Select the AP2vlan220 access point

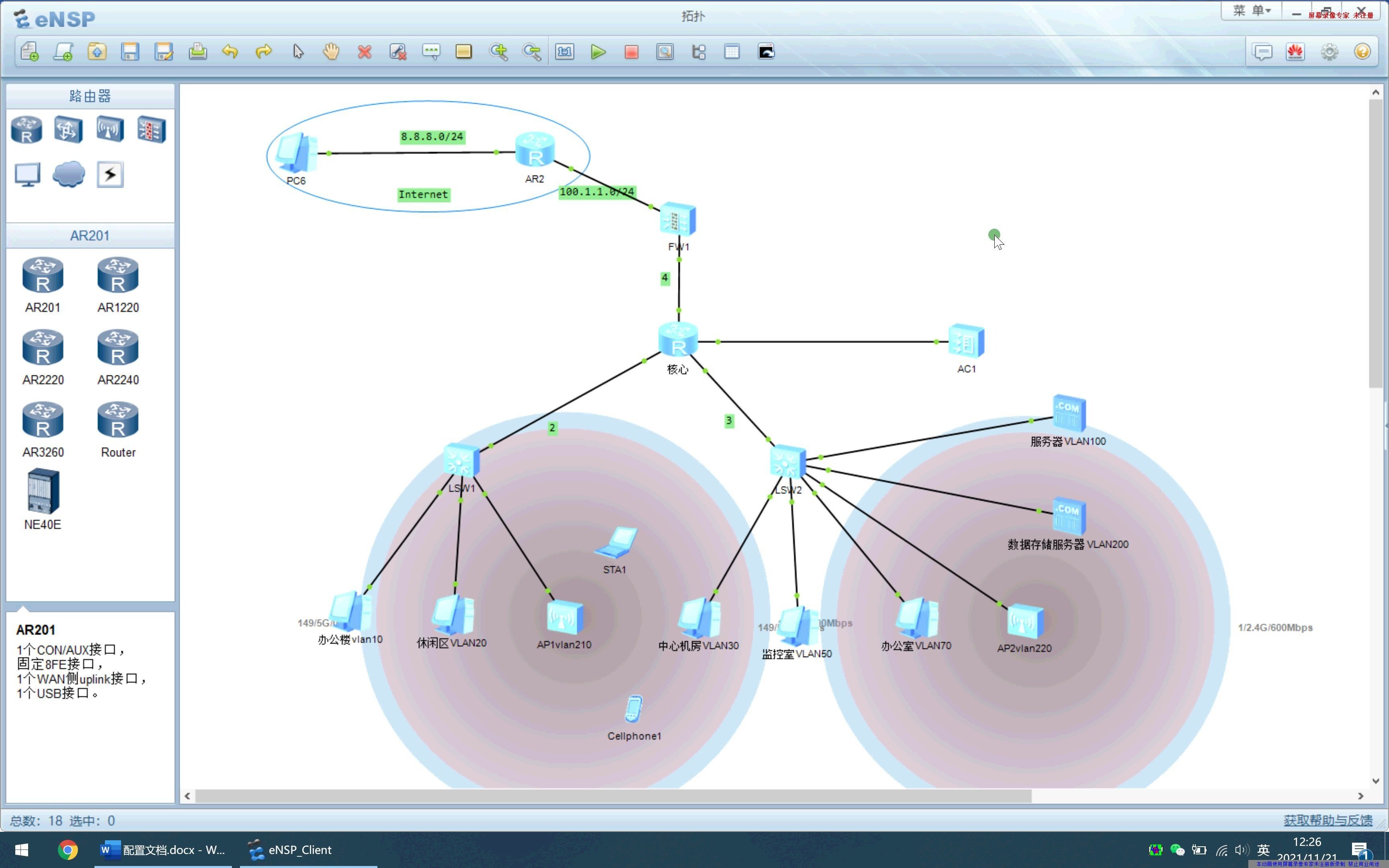(x=1025, y=621)
